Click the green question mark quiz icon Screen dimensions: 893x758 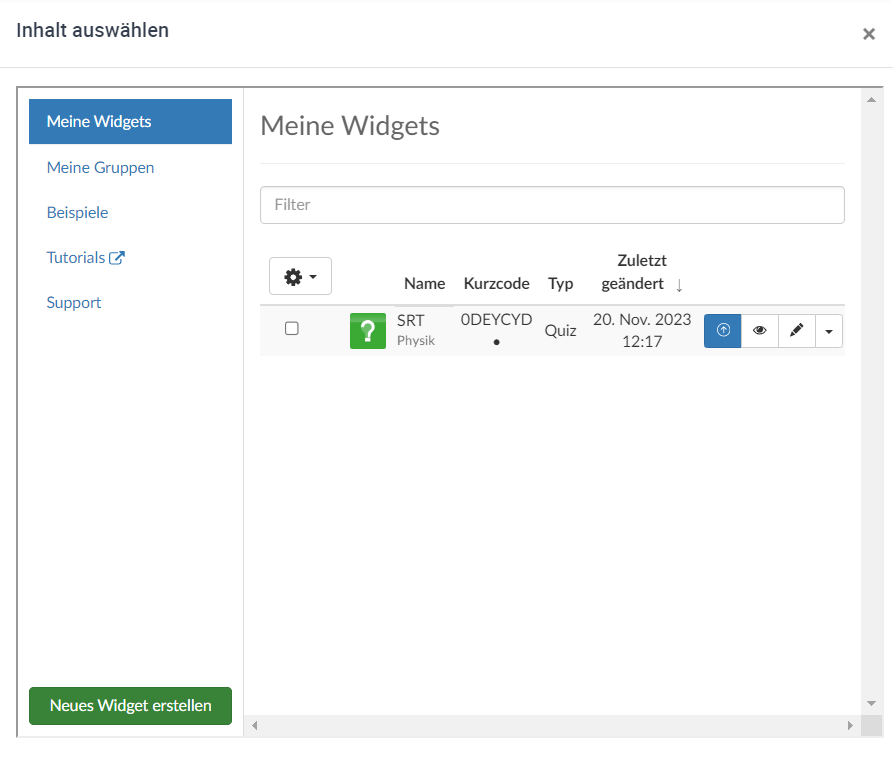click(x=367, y=331)
